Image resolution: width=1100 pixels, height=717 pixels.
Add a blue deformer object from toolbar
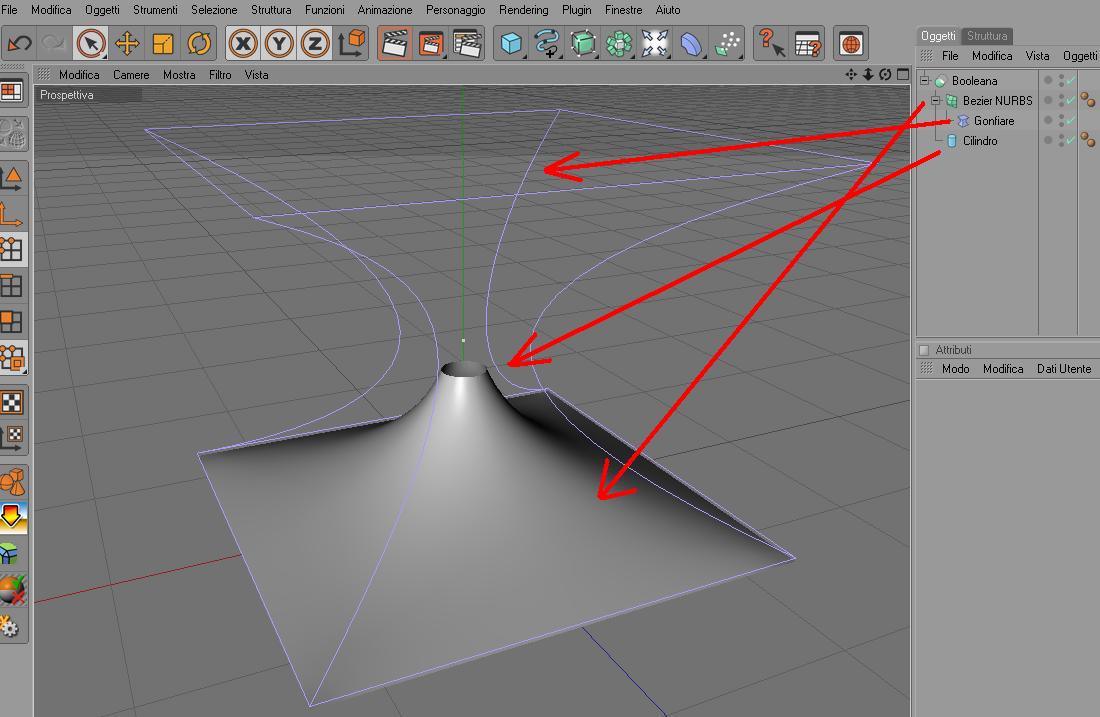[691, 43]
